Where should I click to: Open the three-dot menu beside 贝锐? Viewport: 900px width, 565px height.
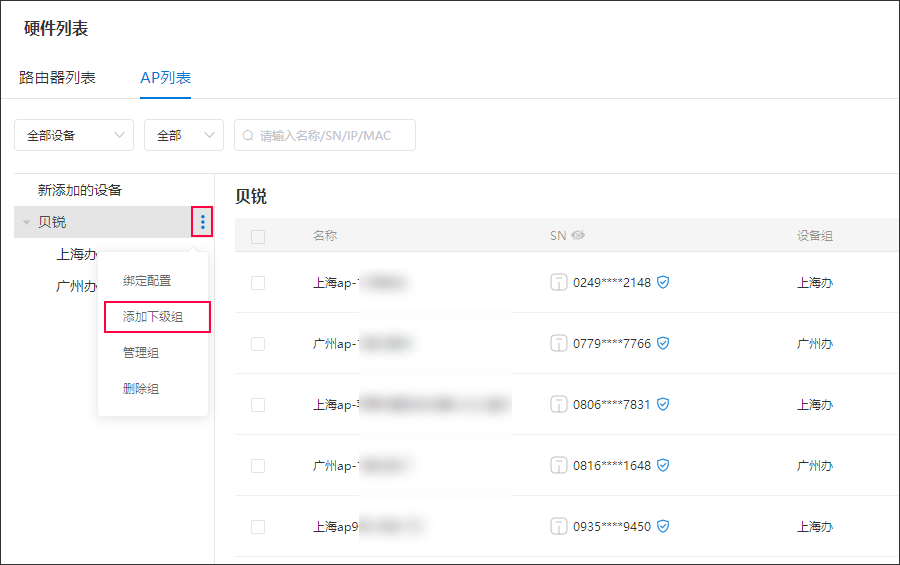[202, 222]
